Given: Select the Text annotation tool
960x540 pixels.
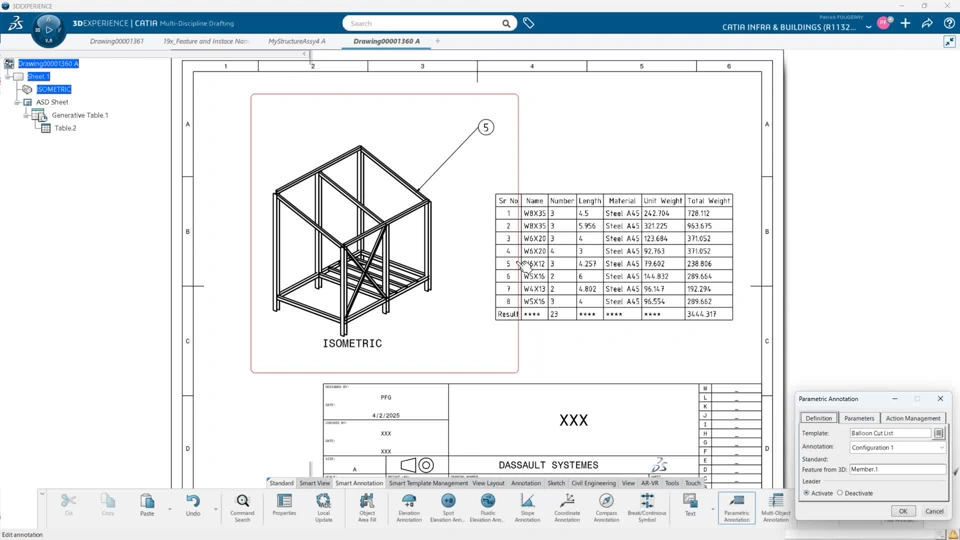Looking at the screenshot, I should [690, 501].
